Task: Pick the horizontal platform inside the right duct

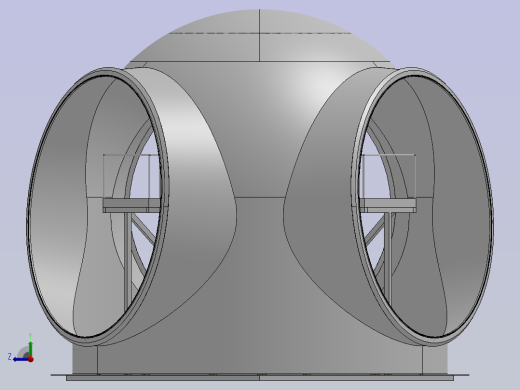Action: 388,205
